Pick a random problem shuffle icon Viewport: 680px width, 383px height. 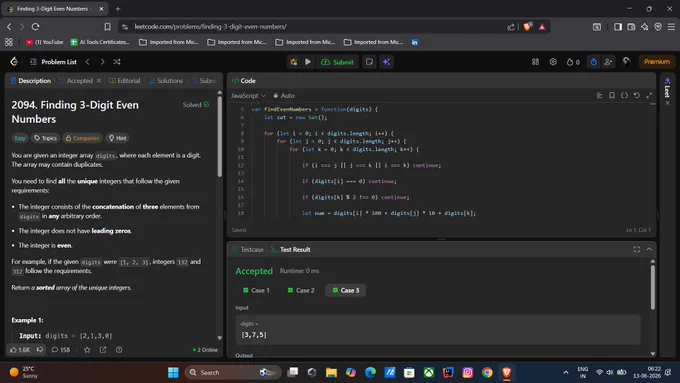tap(117, 62)
